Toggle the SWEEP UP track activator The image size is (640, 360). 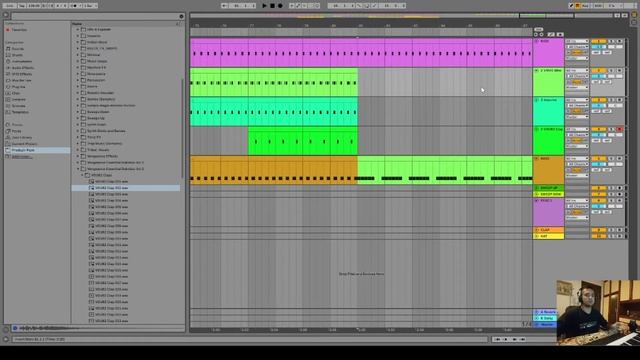pos(599,188)
